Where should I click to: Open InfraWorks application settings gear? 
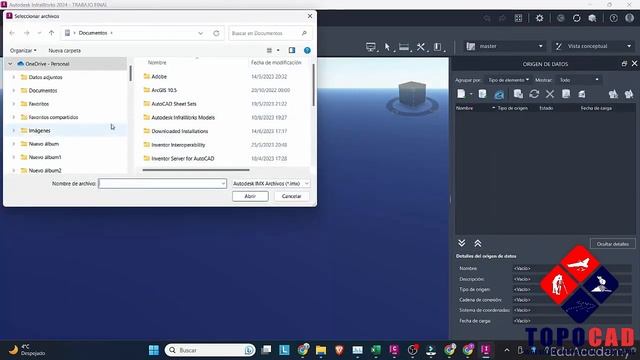pyautogui.click(x=540, y=18)
